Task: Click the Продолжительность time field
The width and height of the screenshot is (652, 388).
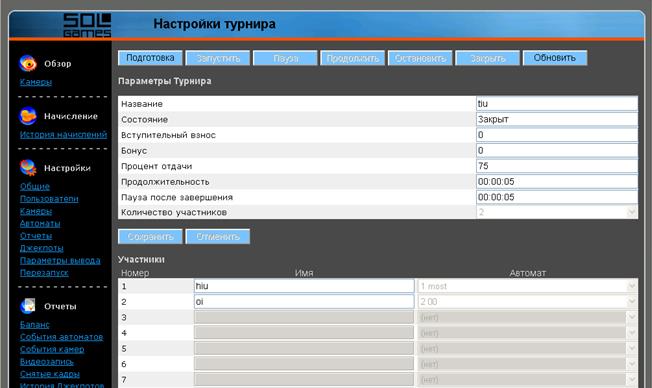Action: click(557, 182)
